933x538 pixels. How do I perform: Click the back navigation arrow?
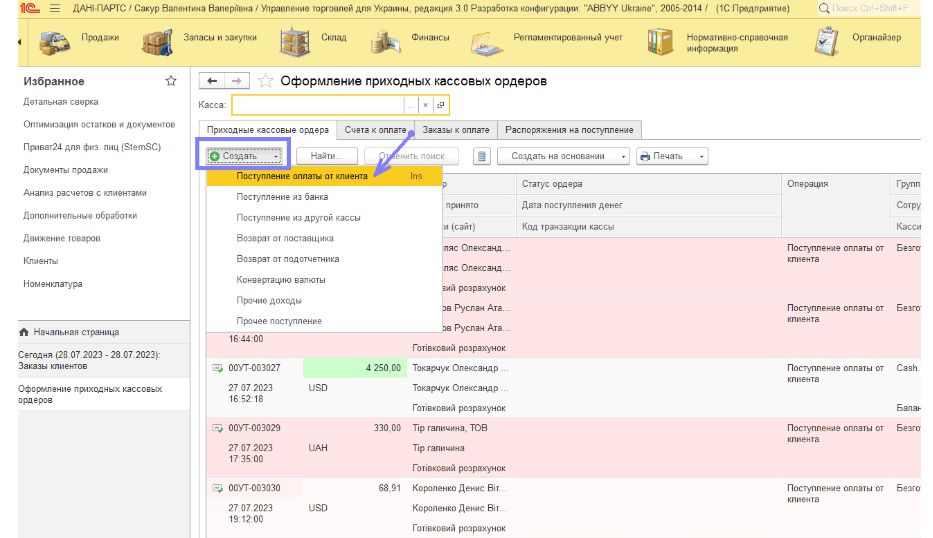coord(212,81)
